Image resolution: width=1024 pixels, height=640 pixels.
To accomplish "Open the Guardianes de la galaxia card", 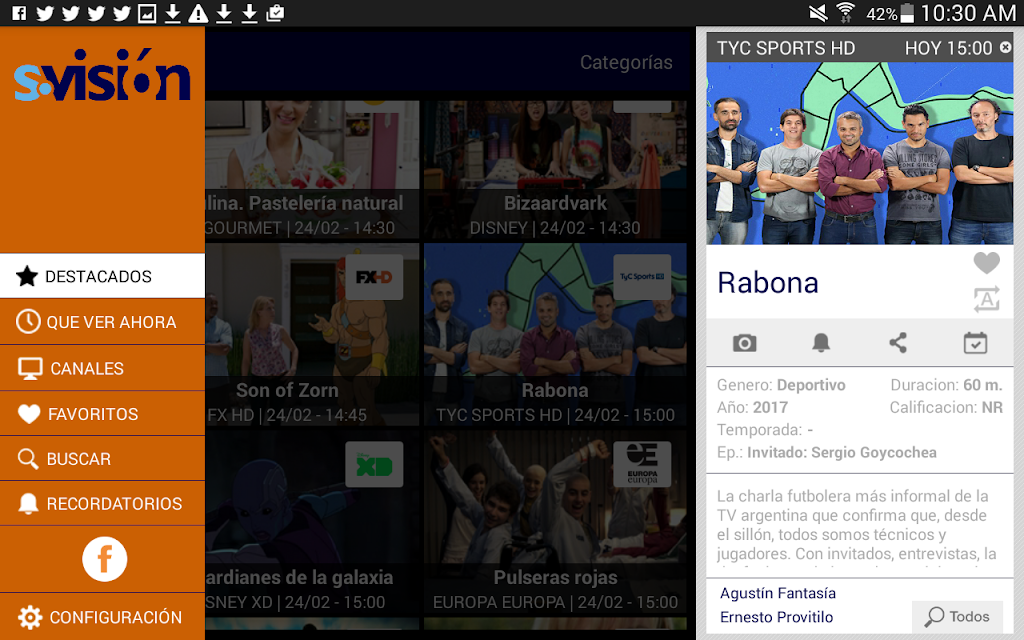I will point(312,522).
